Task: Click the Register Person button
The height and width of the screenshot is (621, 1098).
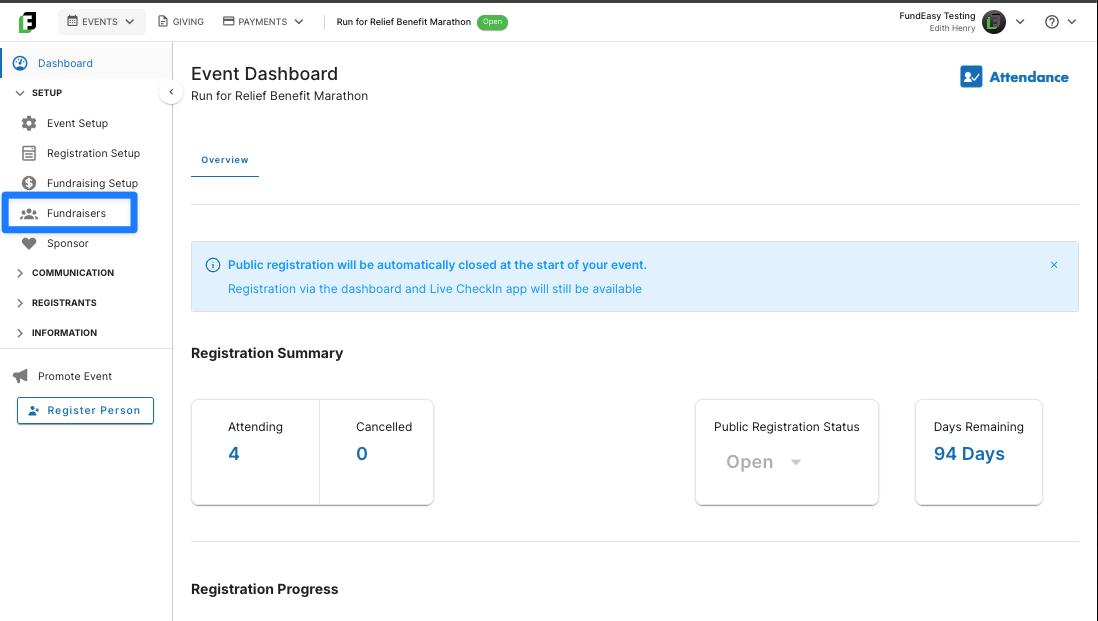Action: pos(85,410)
